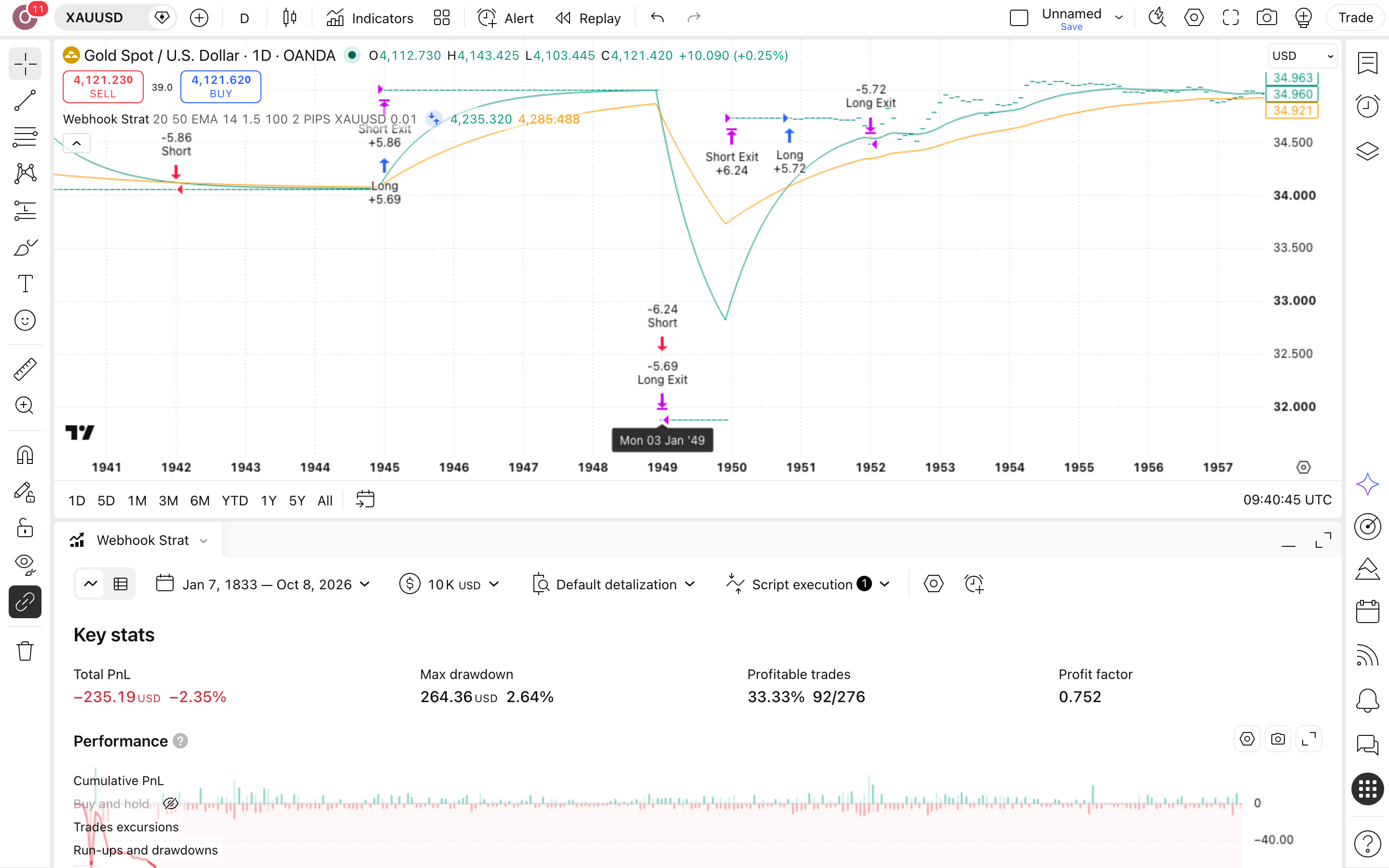Image resolution: width=1389 pixels, height=868 pixels.
Task: Open the USD currency selector on price scale
Action: pos(1302,55)
